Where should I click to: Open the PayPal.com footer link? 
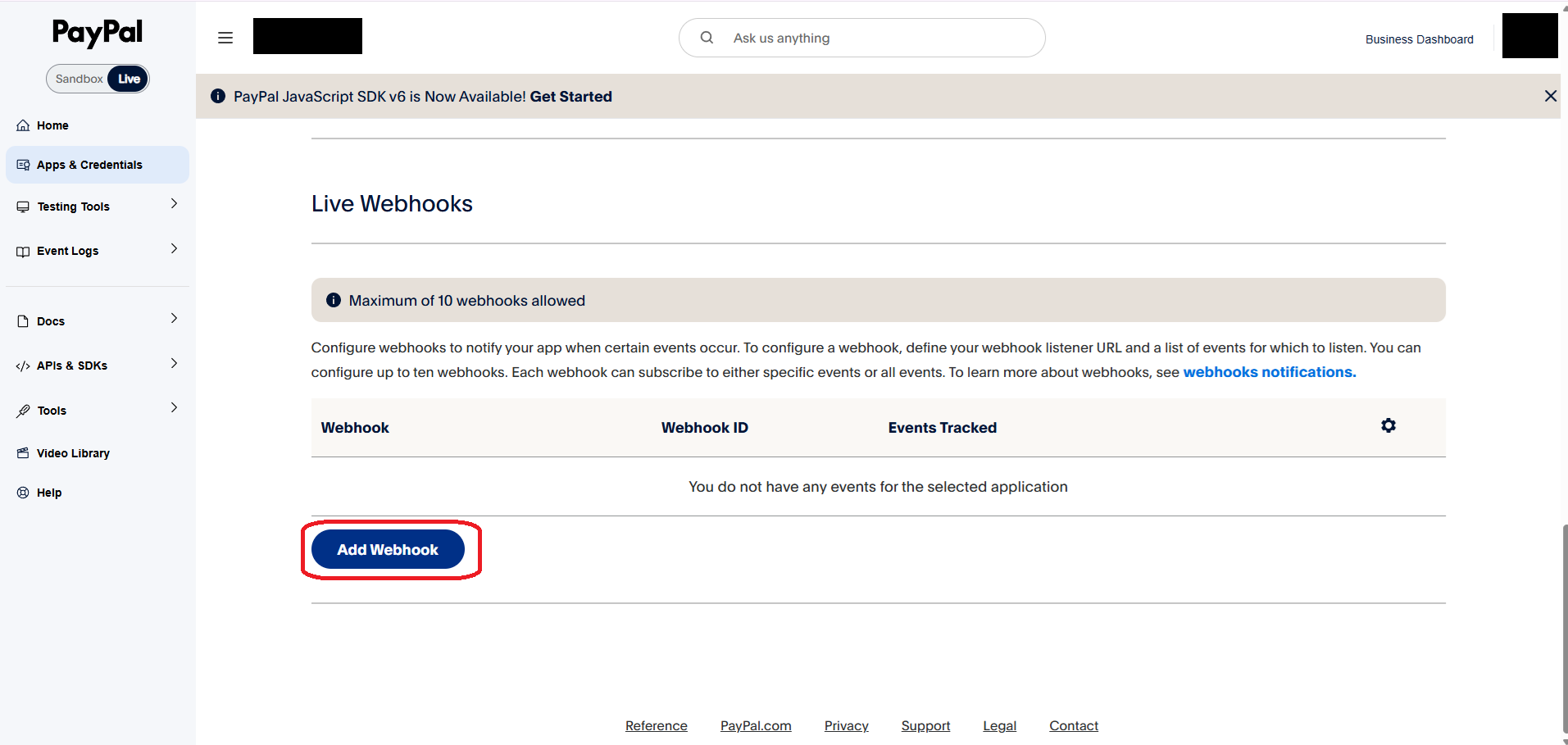[756, 726]
